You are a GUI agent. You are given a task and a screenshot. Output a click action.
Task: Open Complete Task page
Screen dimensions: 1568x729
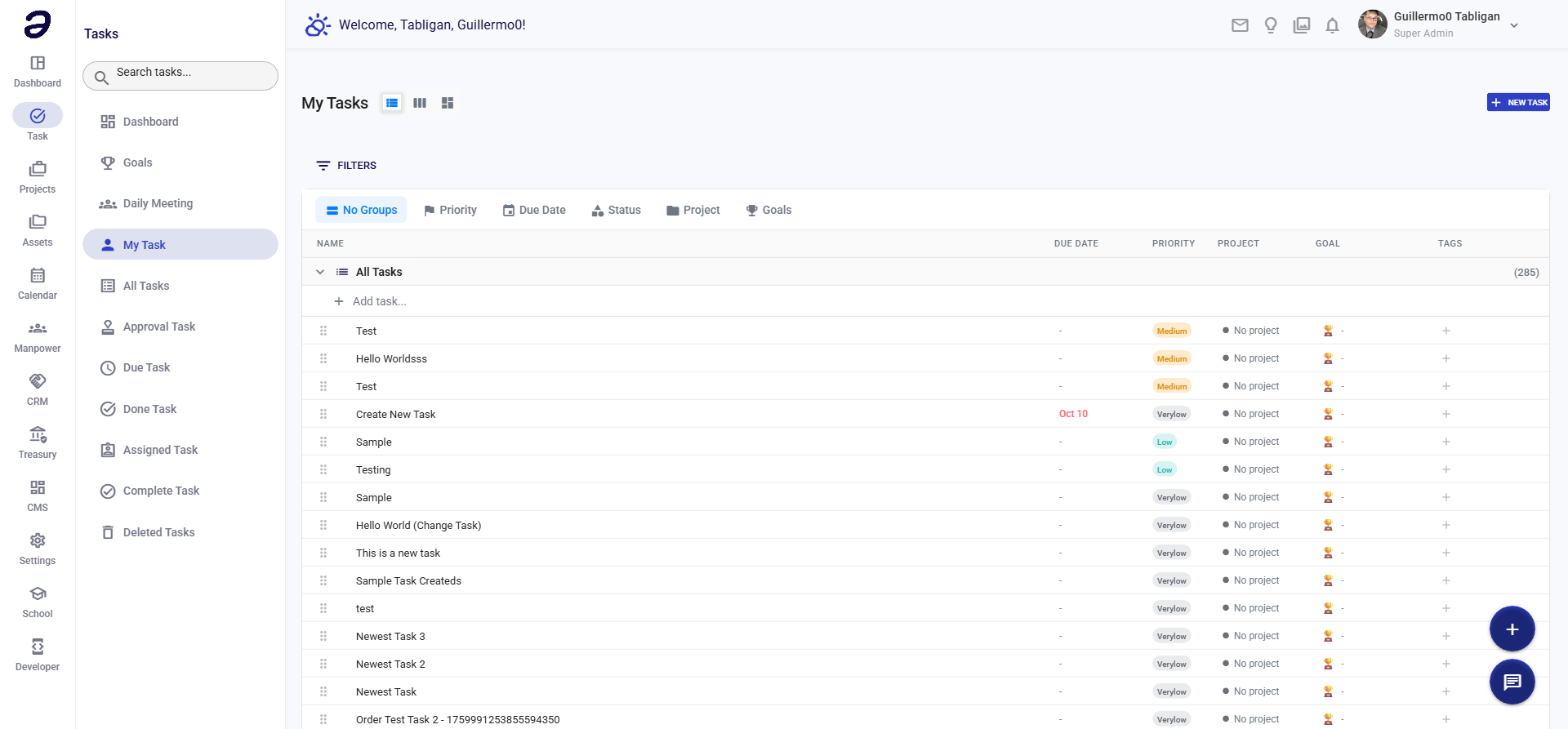click(x=180, y=491)
